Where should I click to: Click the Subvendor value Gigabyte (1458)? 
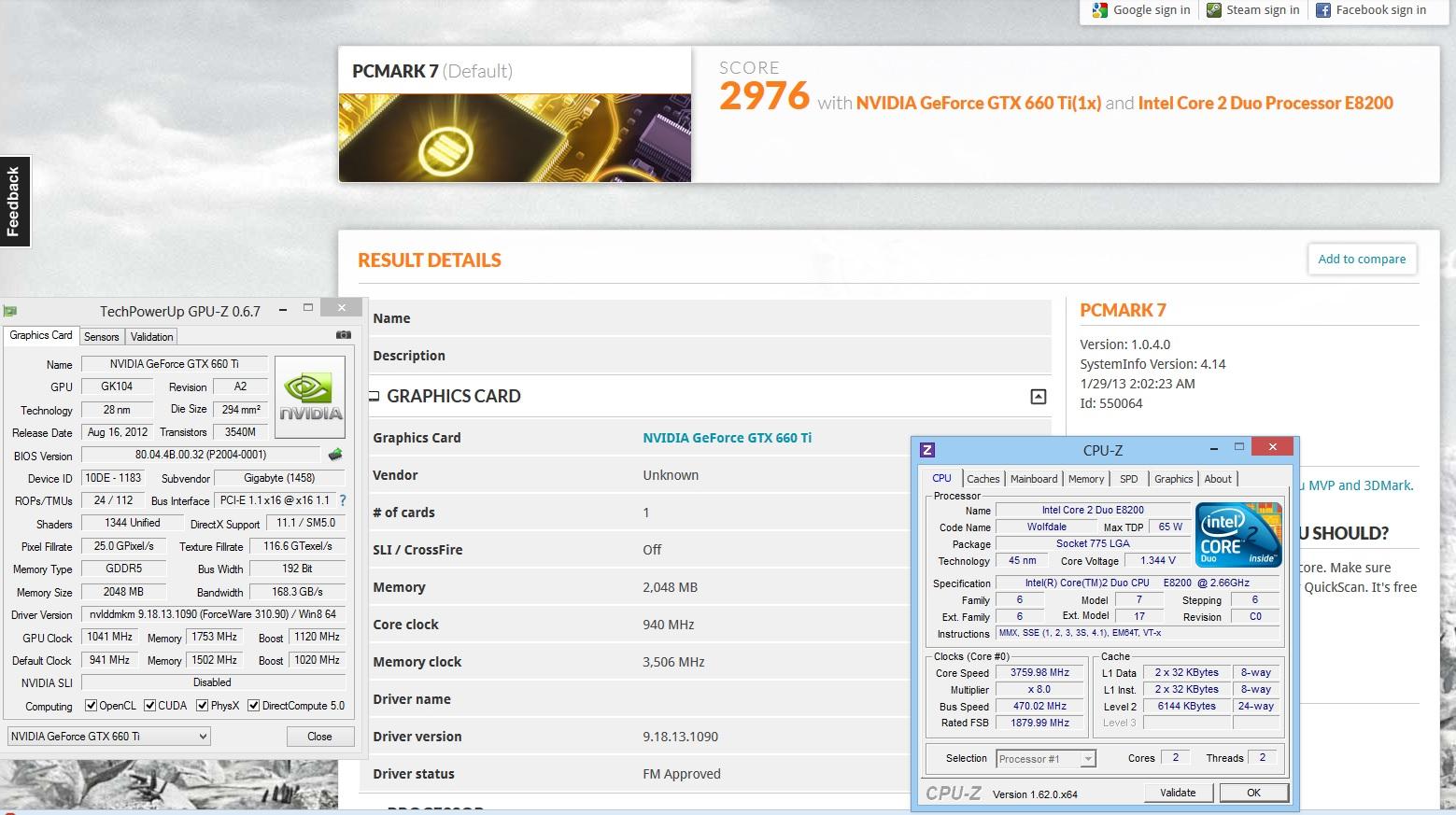click(x=279, y=477)
